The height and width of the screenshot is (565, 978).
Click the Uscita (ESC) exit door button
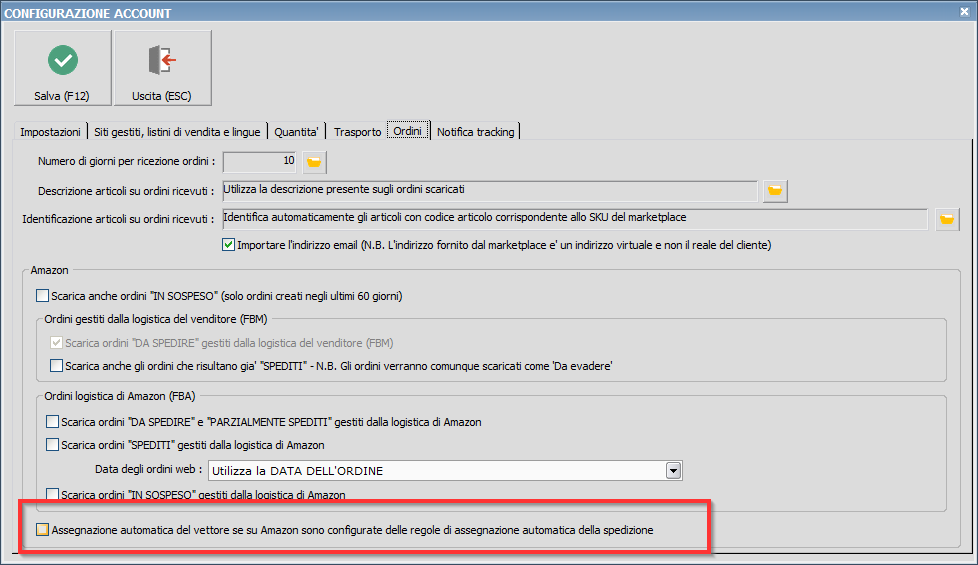click(162, 68)
